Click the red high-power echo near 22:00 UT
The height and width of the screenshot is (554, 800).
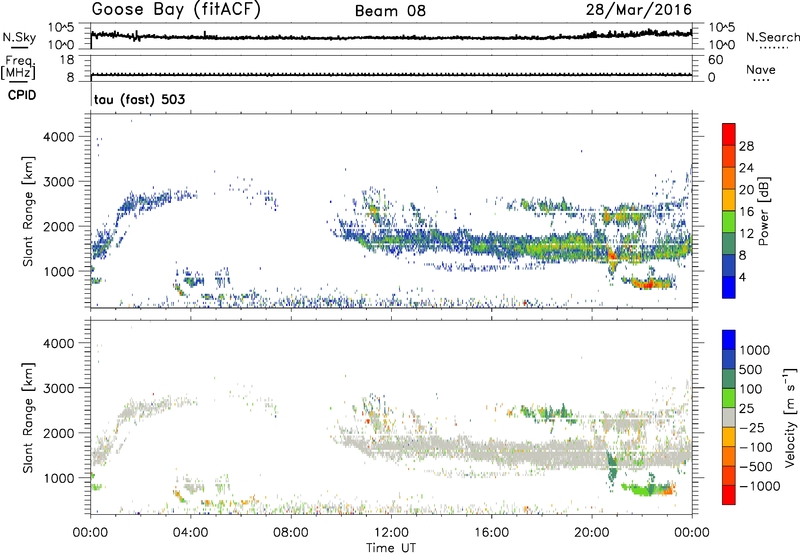(647, 285)
